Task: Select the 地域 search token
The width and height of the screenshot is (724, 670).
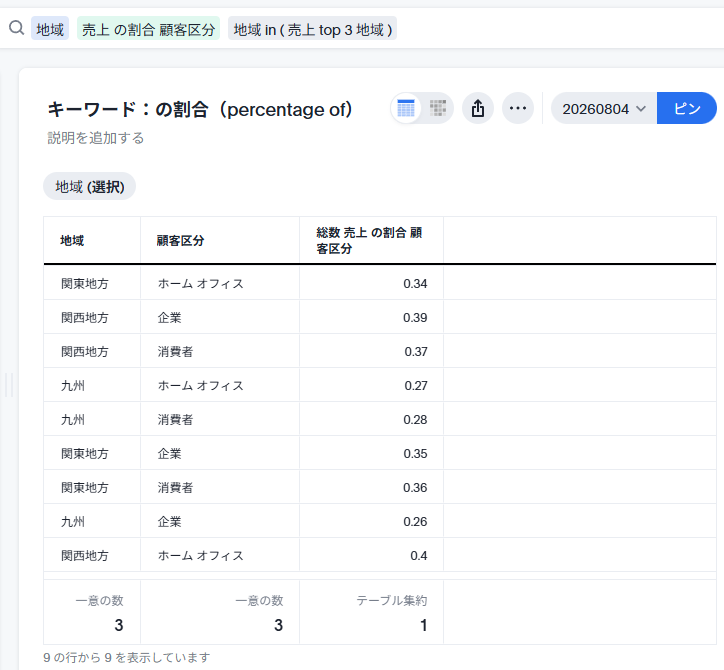Action: coord(50,30)
